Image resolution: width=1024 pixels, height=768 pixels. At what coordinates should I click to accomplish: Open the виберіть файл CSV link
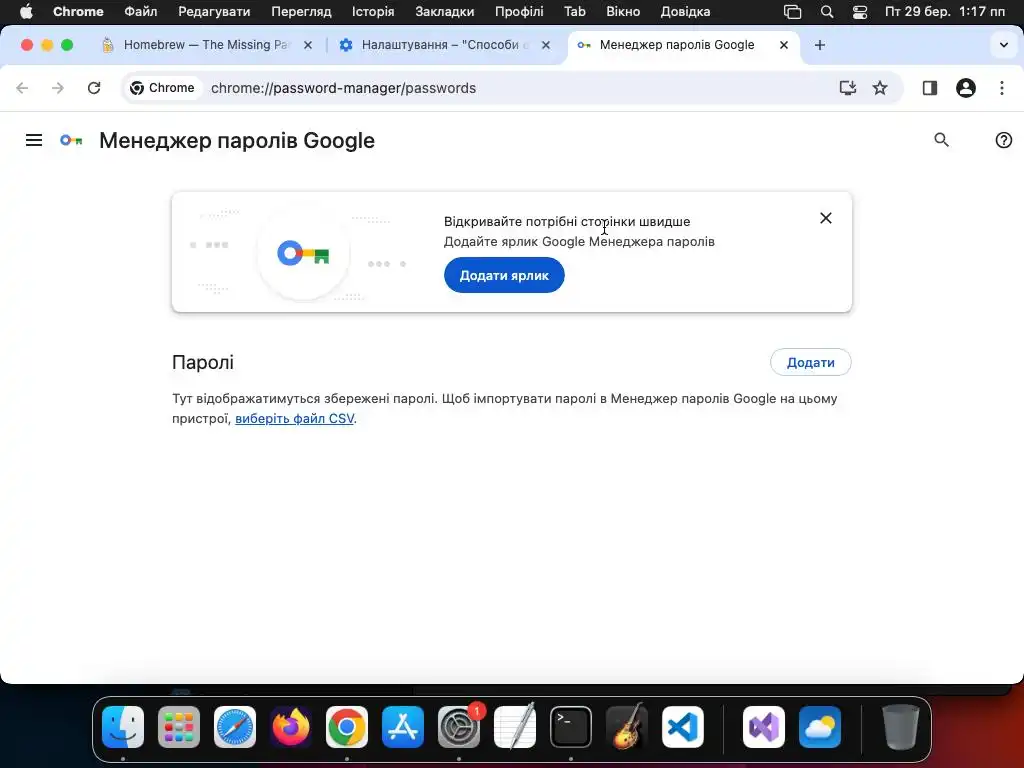click(295, 419)
